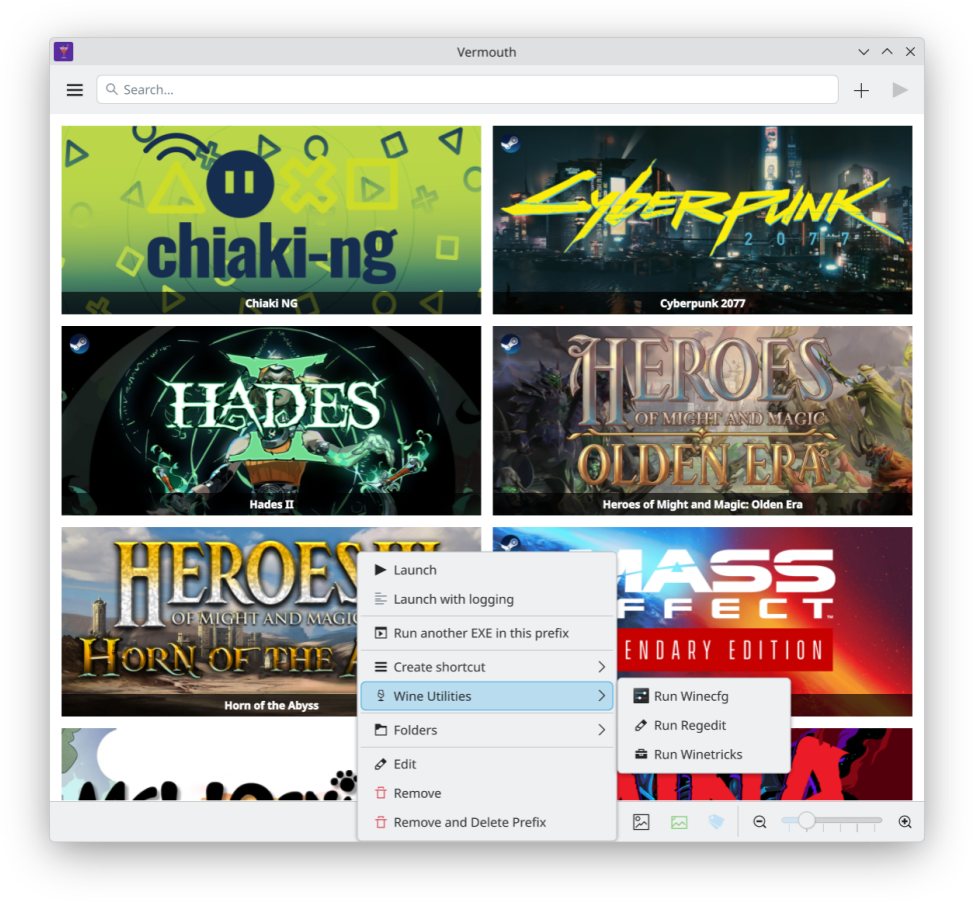Click the Cyberpunk 2077 title label
The image size is (973, 902).
702,303
